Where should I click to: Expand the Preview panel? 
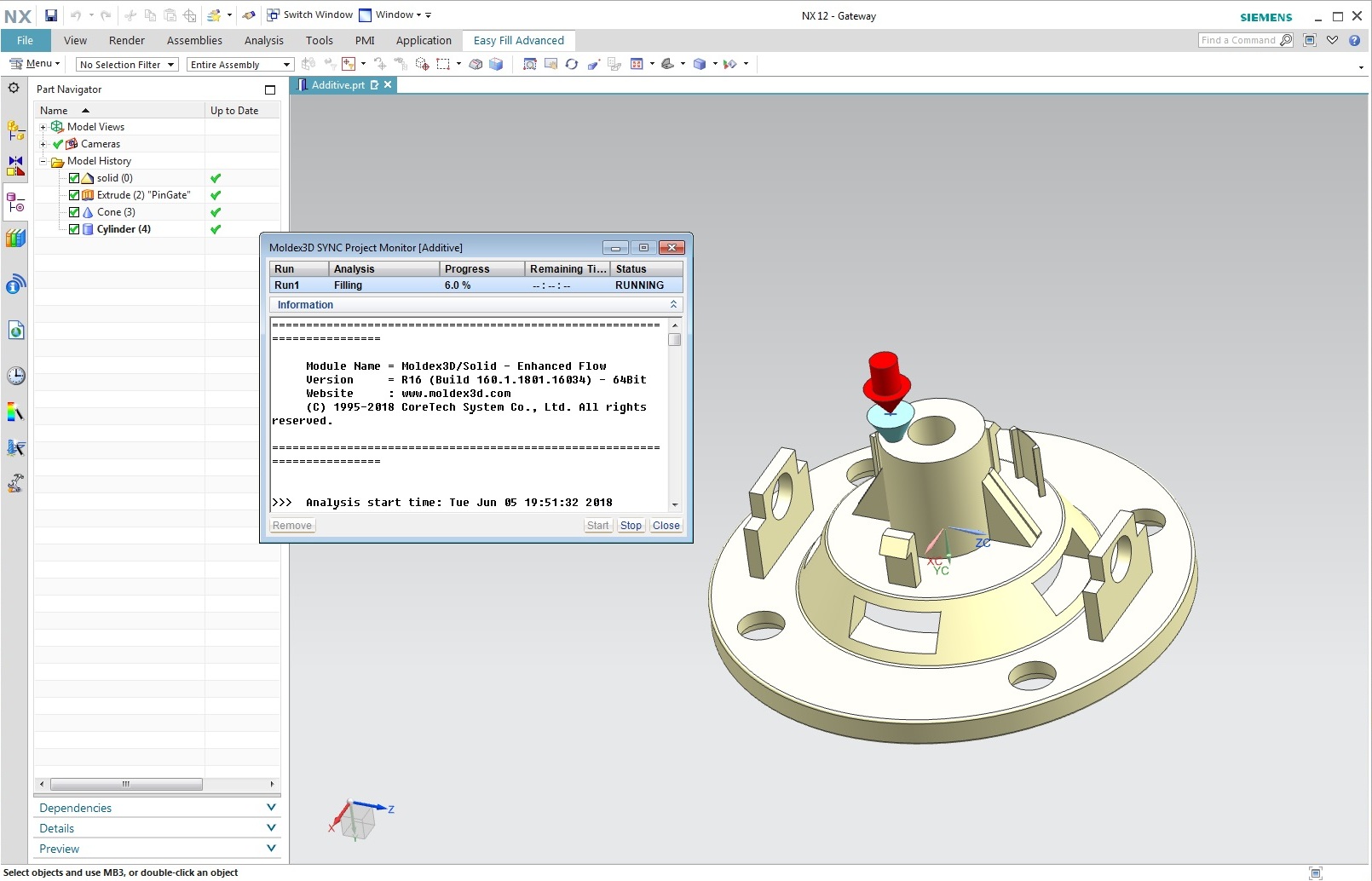coord(158,849)
